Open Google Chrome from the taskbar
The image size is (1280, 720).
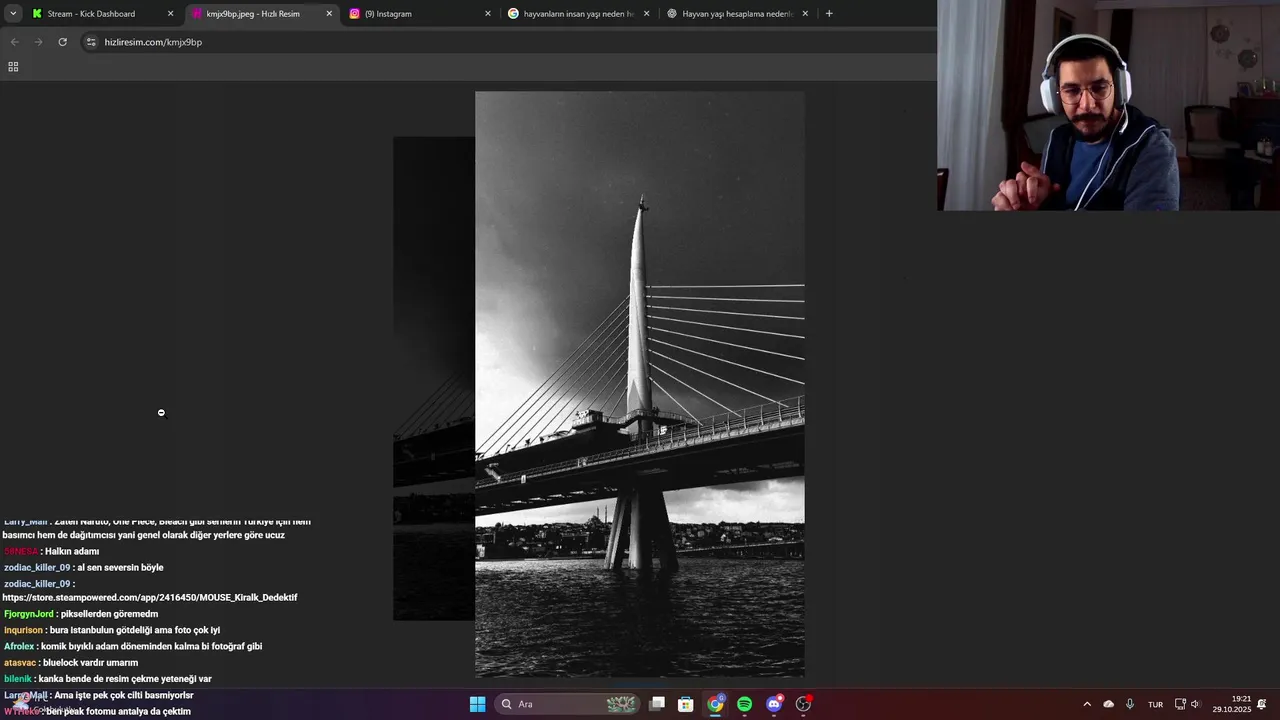[x=715, y=704]
